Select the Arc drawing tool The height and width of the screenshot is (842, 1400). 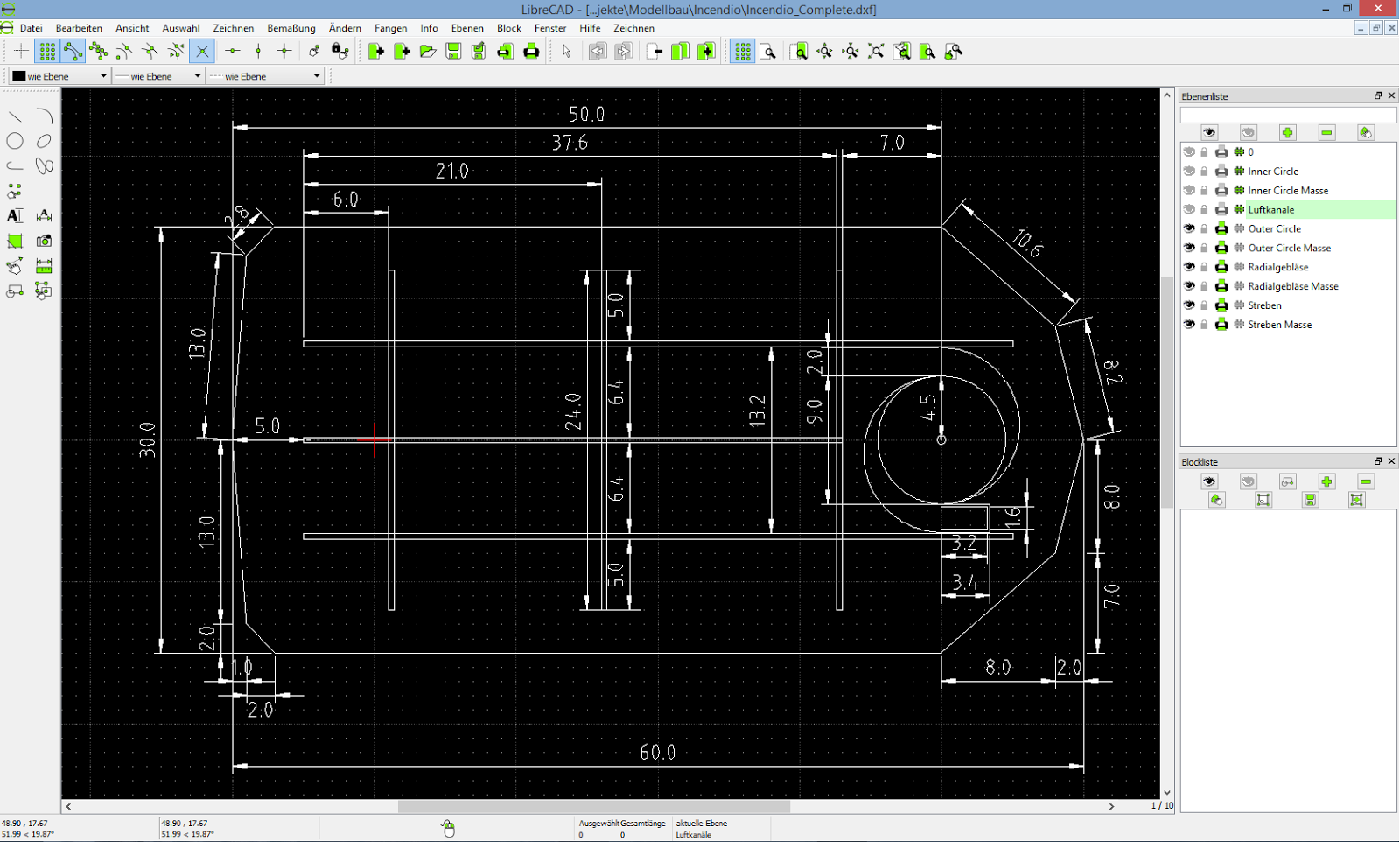(x=44, y=116)
